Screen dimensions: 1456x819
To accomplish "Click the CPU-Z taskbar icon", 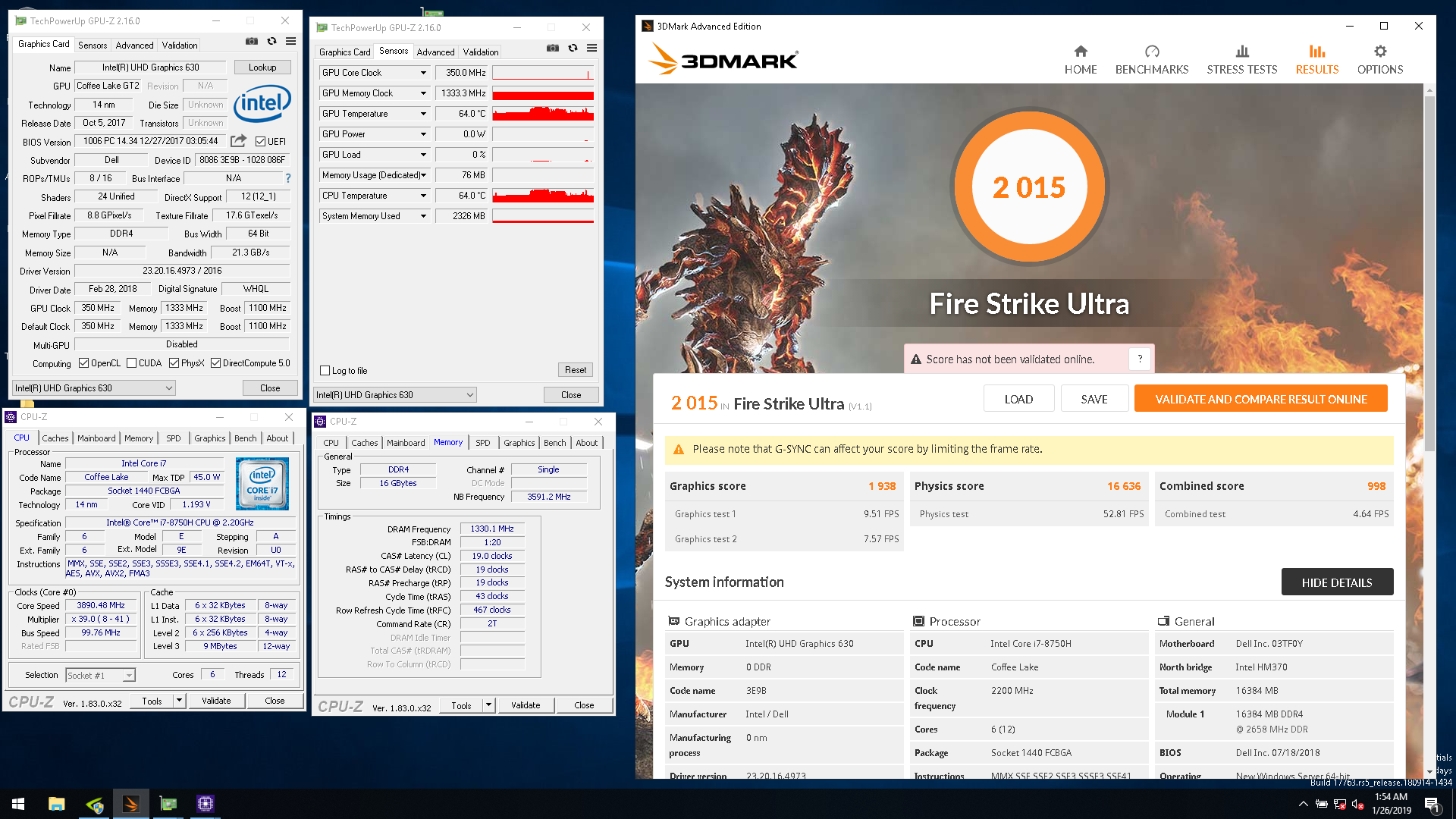I will pos(206,804).
